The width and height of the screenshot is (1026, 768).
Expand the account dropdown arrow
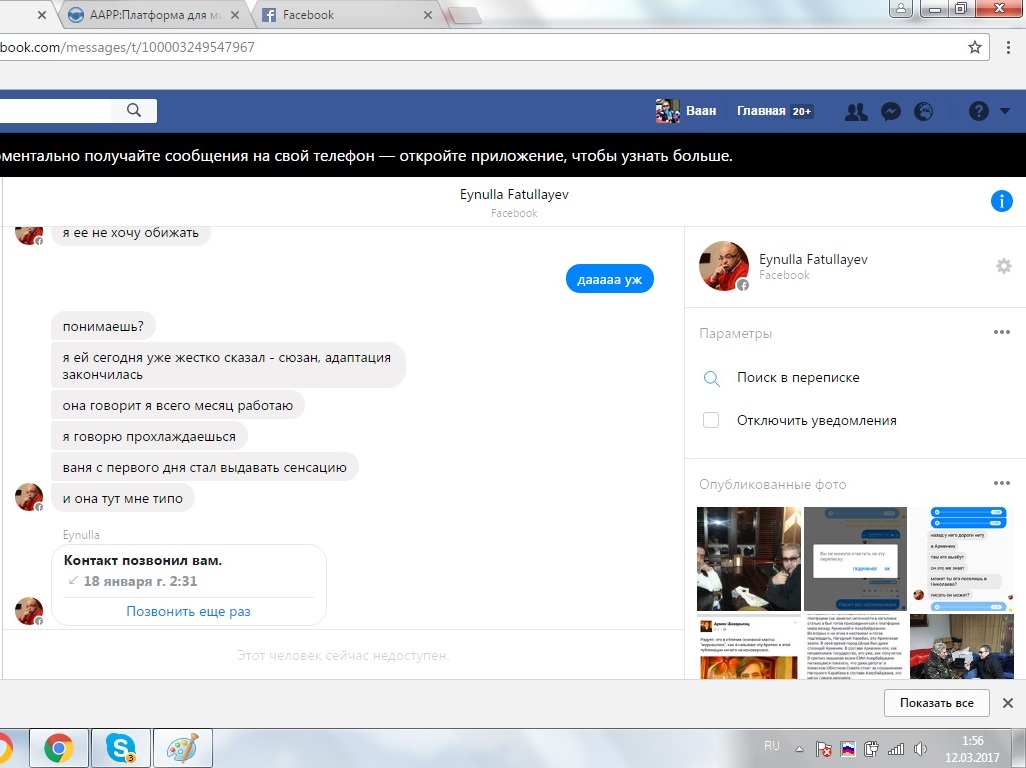[1005, 111]
